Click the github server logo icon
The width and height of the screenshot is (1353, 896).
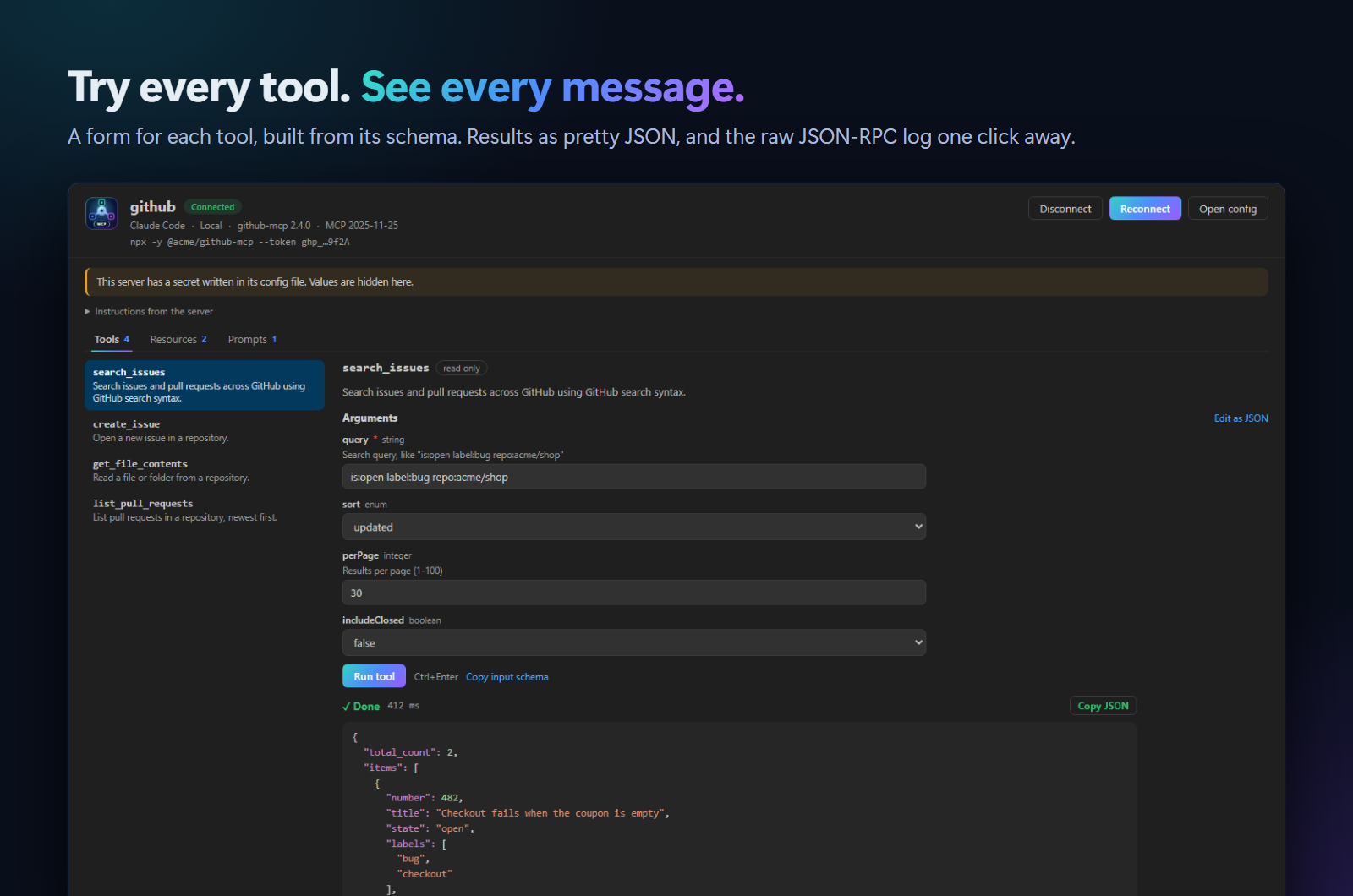coord(101,213)
